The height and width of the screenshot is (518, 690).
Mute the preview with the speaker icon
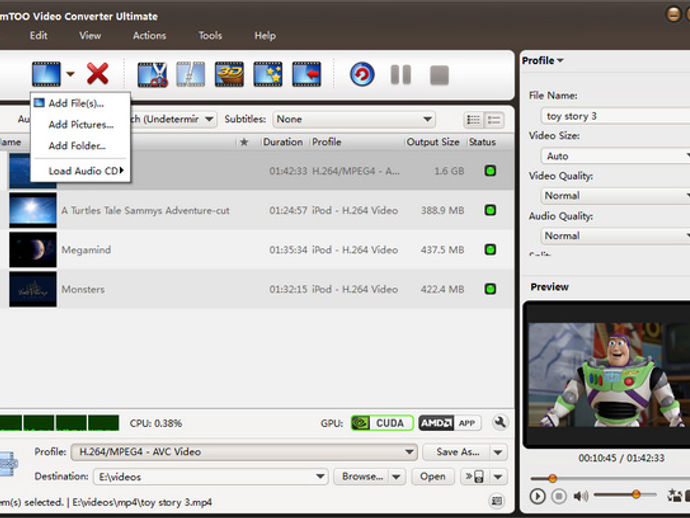(580, 496)
